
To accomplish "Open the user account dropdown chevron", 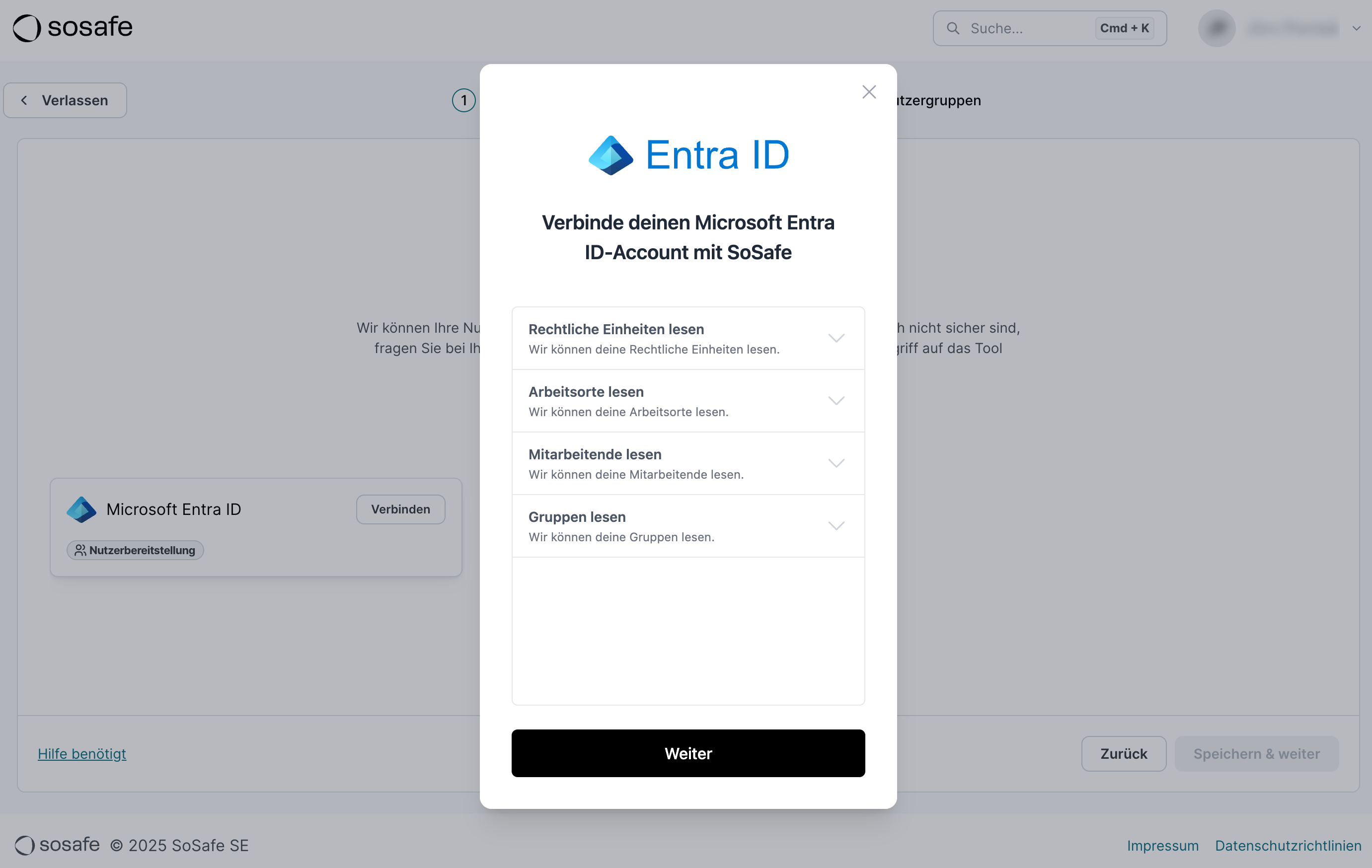I will coord(1356,28).
